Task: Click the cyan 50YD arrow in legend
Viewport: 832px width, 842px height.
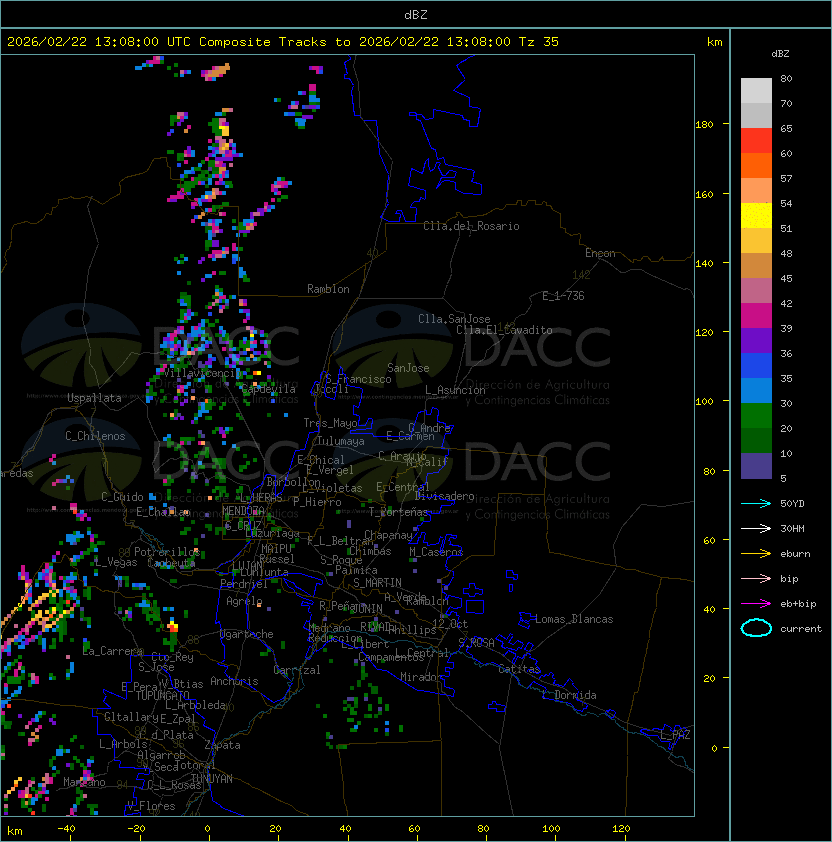Action: [x=756, y=504]
